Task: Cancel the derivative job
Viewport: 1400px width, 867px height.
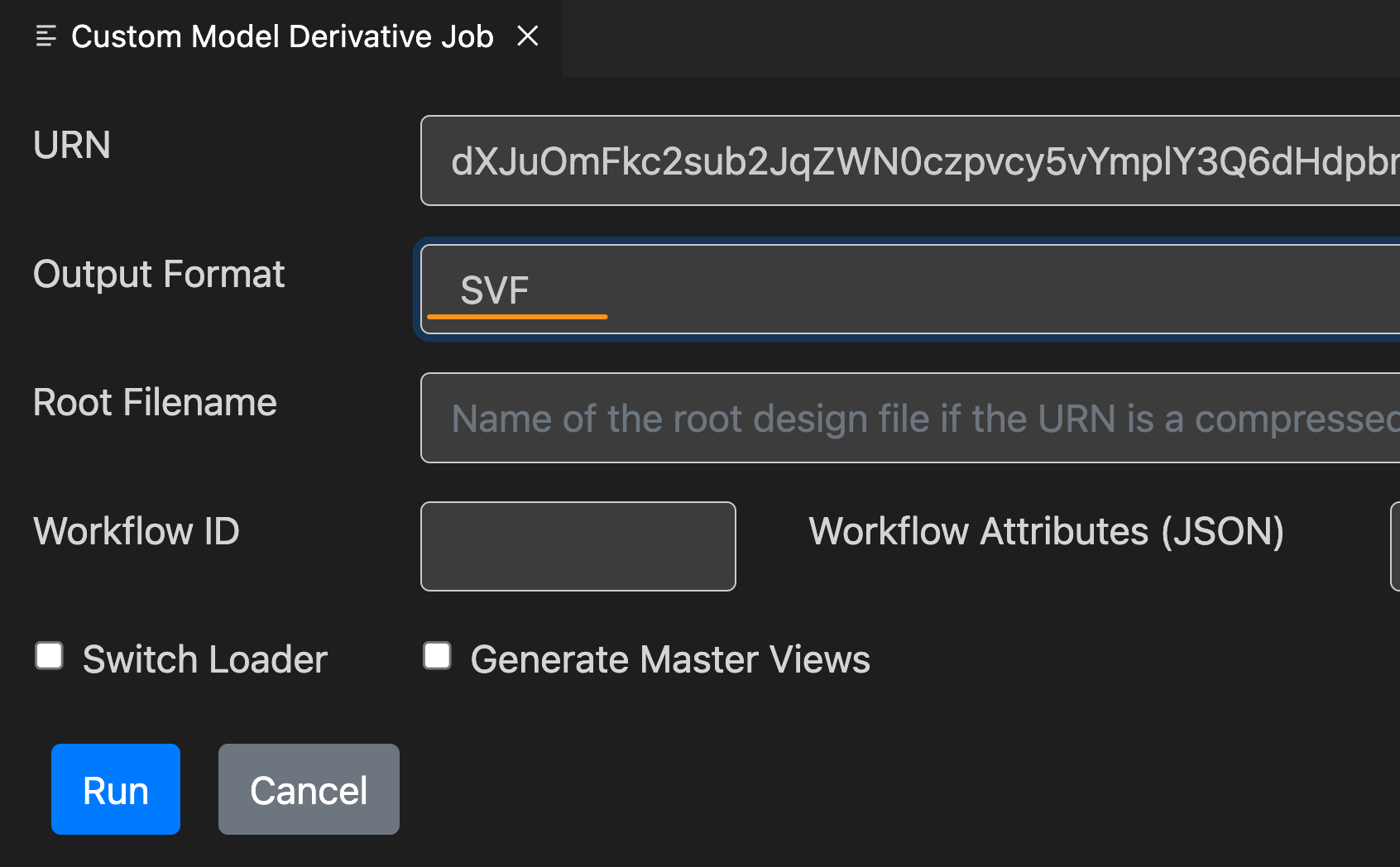Action: tap(308, 789)
